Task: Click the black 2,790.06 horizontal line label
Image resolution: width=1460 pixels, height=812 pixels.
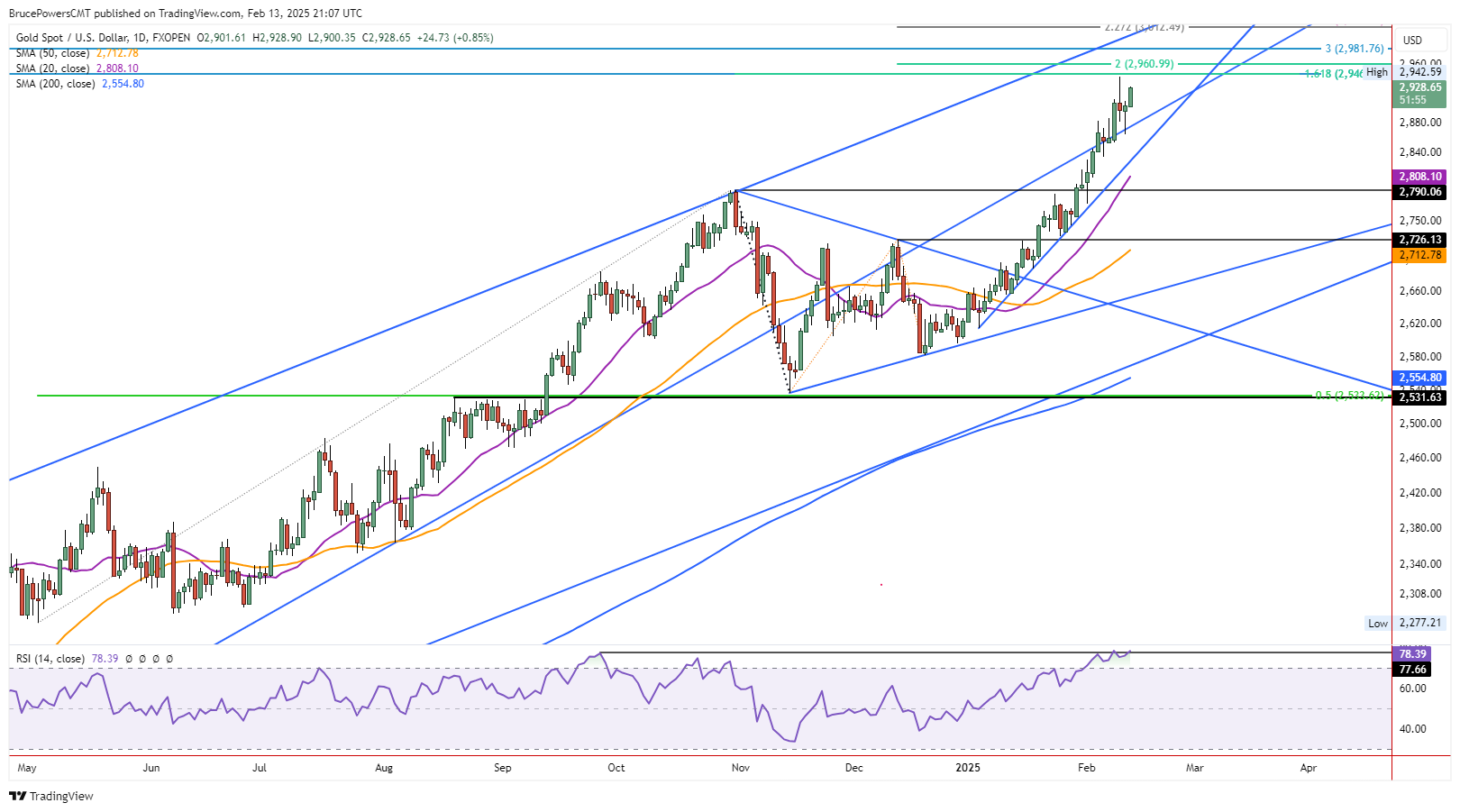Action: (x=1420, y=192)
